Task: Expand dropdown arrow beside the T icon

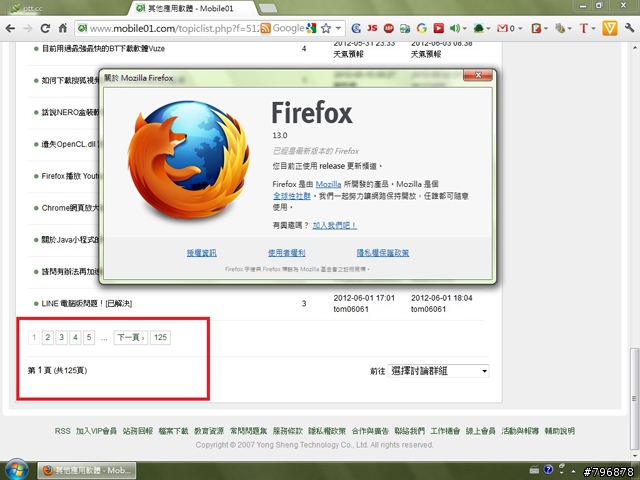Action: click(593, 29)
